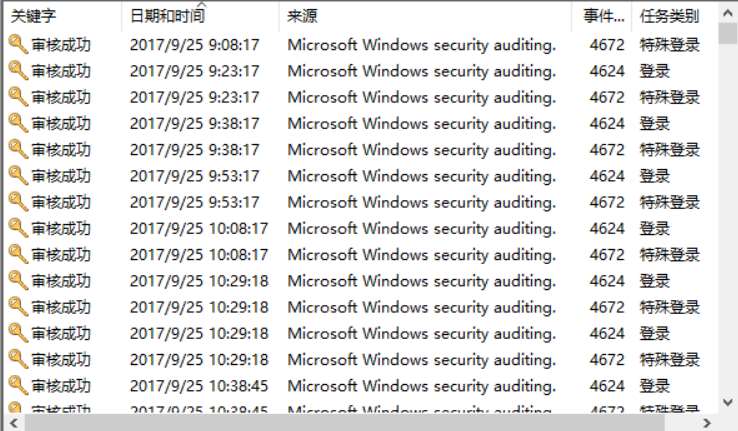The width and height of the screenshot is (738, 431).
Task: Click the vertical scrollbar down arrow
Action: (x=728, y=403)
